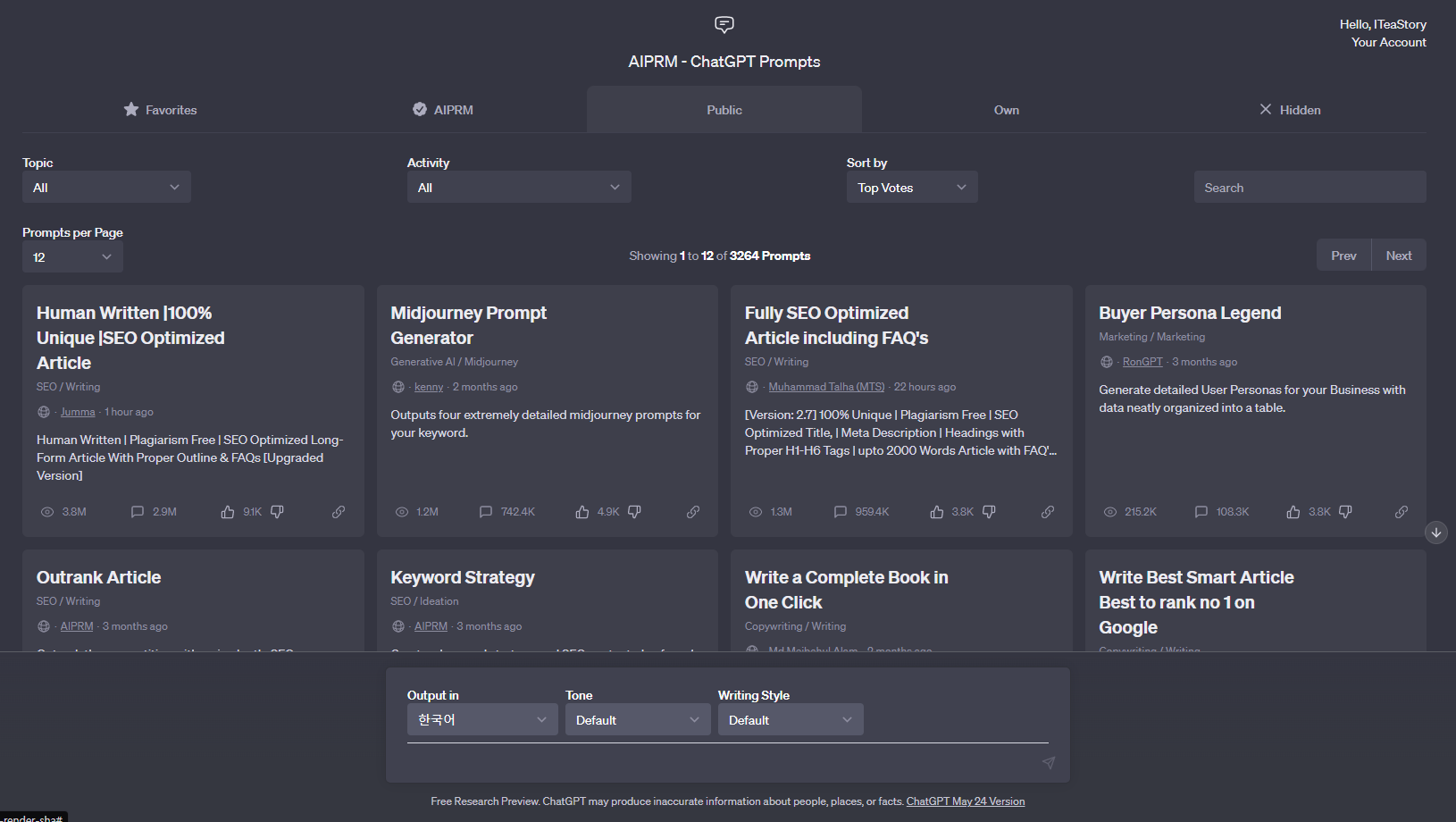Upvote the Midjourney Prompt Generator prompt
Image resolution: width=1456 pixels, height=822 pixels.
click(x=582, y=512)
